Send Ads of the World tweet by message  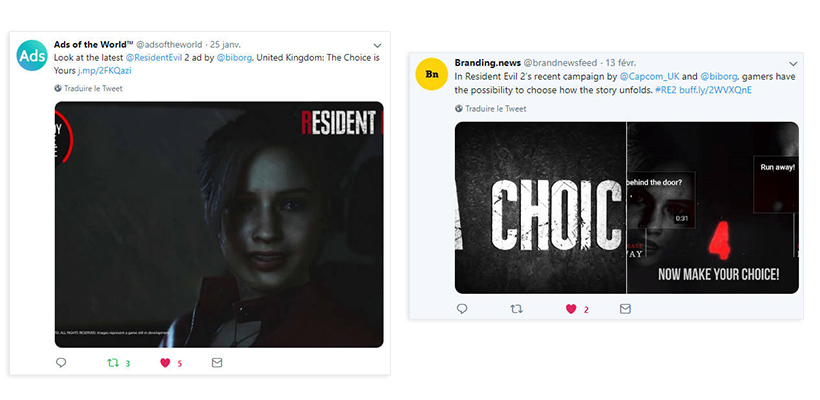(x=217, y=362)
